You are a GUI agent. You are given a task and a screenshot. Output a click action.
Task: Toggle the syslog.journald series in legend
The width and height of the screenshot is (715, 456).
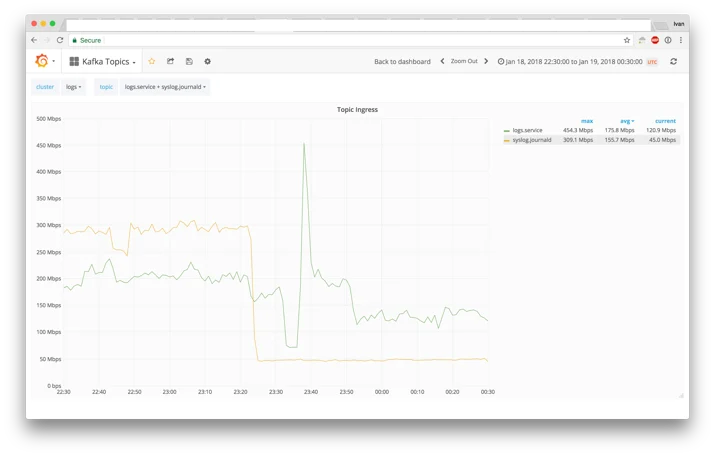[x=532, y=140]
